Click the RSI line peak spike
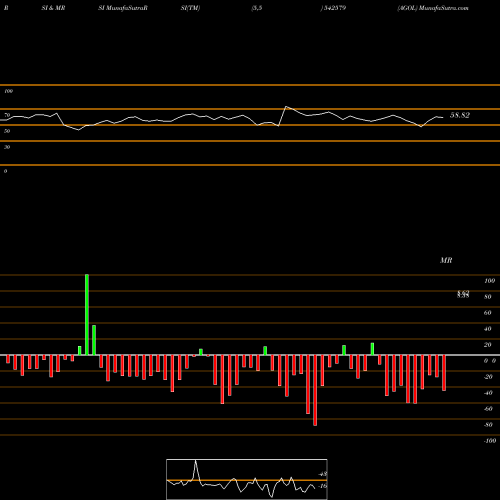Viewport: 500px width, 500px height. (286, 107)
